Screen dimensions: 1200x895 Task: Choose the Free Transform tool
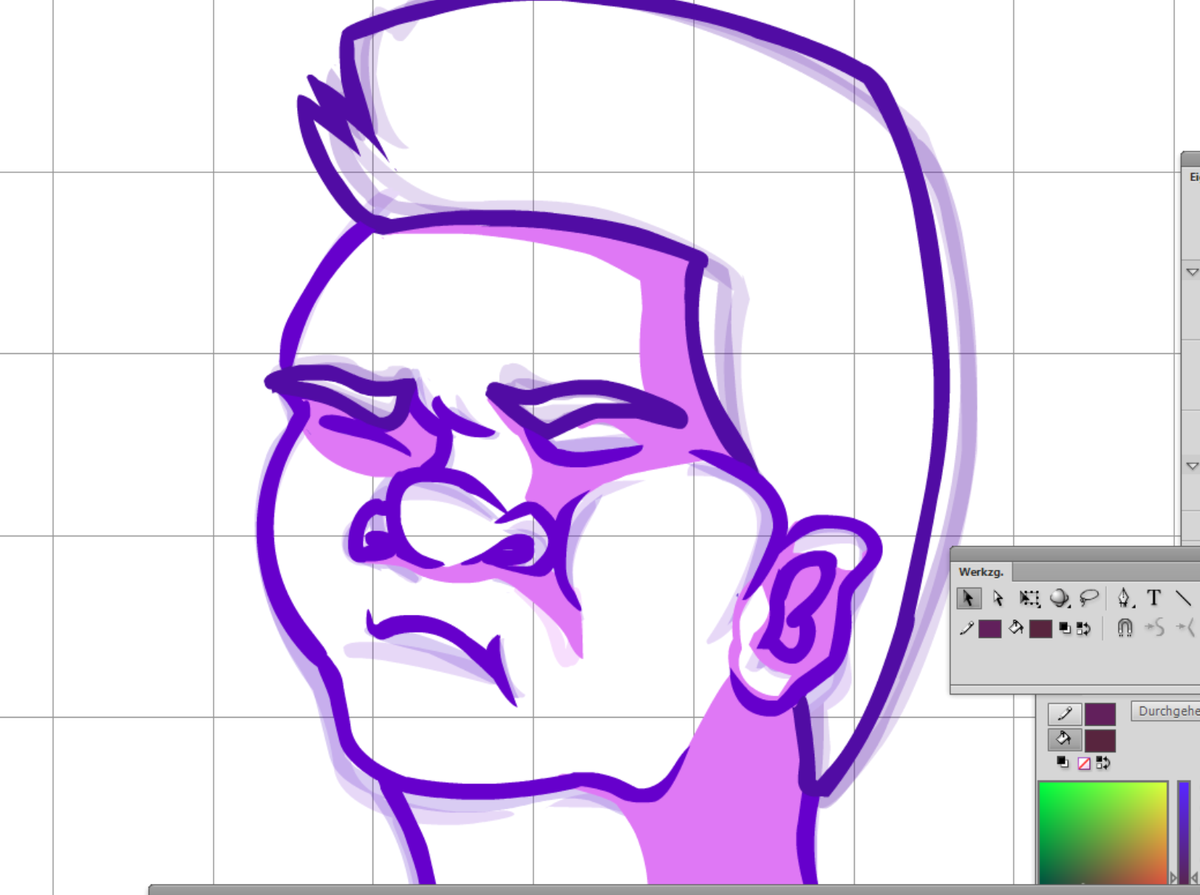coord(1029,598)
